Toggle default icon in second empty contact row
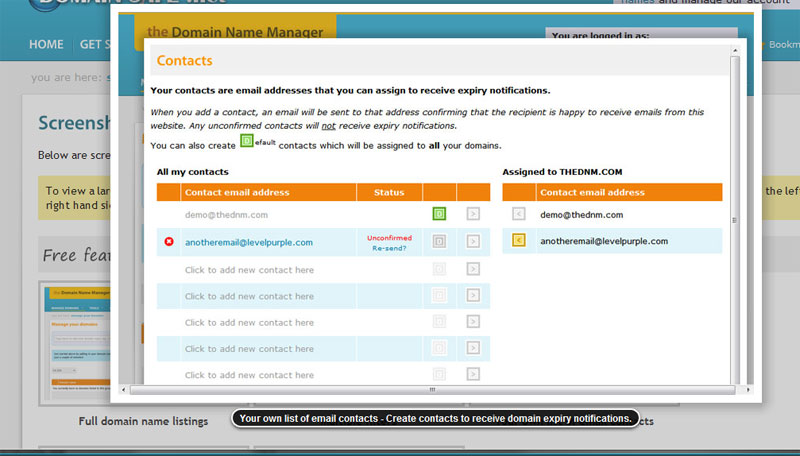Image resolution: width=800 pixels, height=456 pixels. pos(439,296)
